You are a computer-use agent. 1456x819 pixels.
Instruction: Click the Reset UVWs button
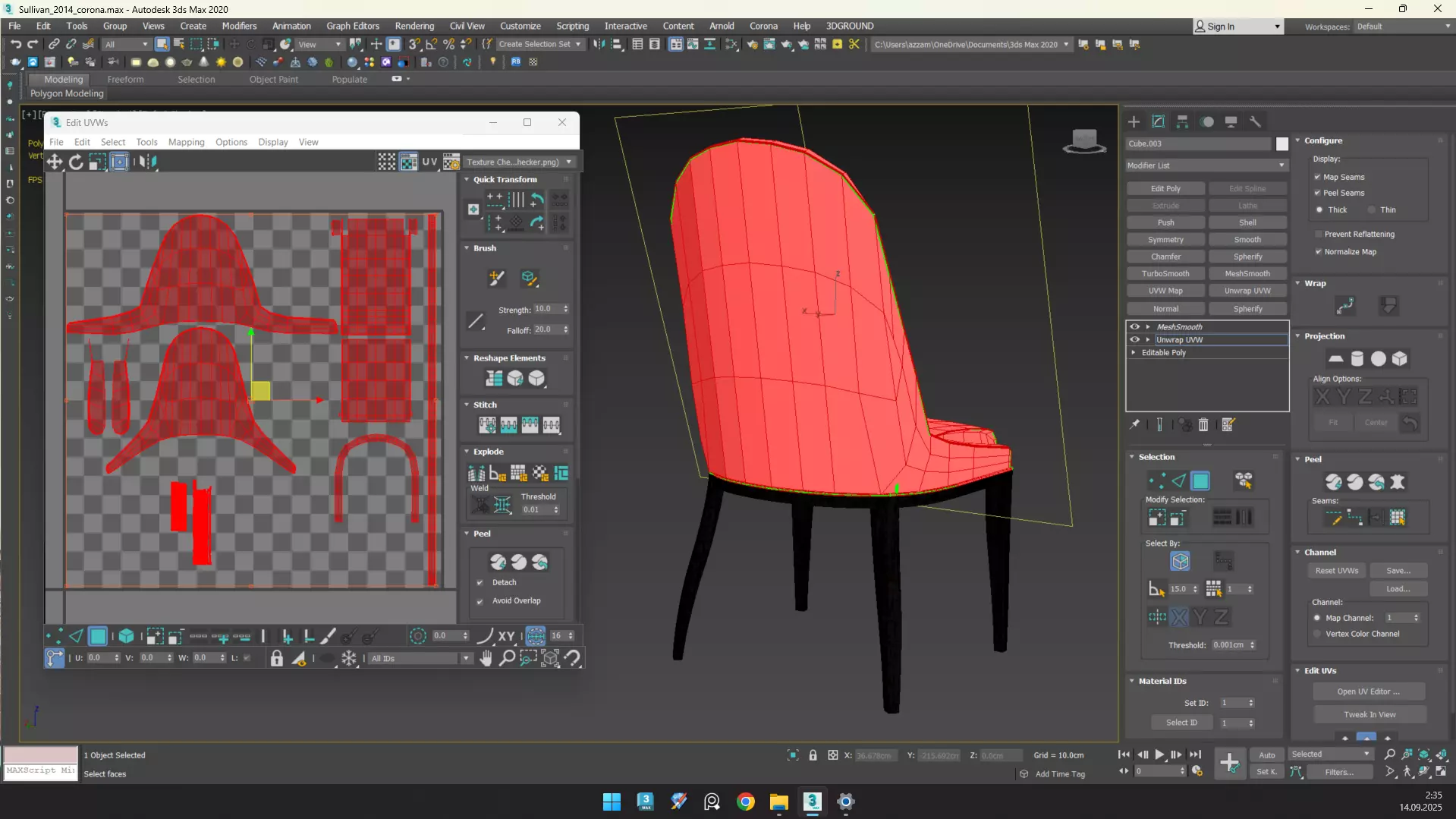click(x=1337, y=570)
